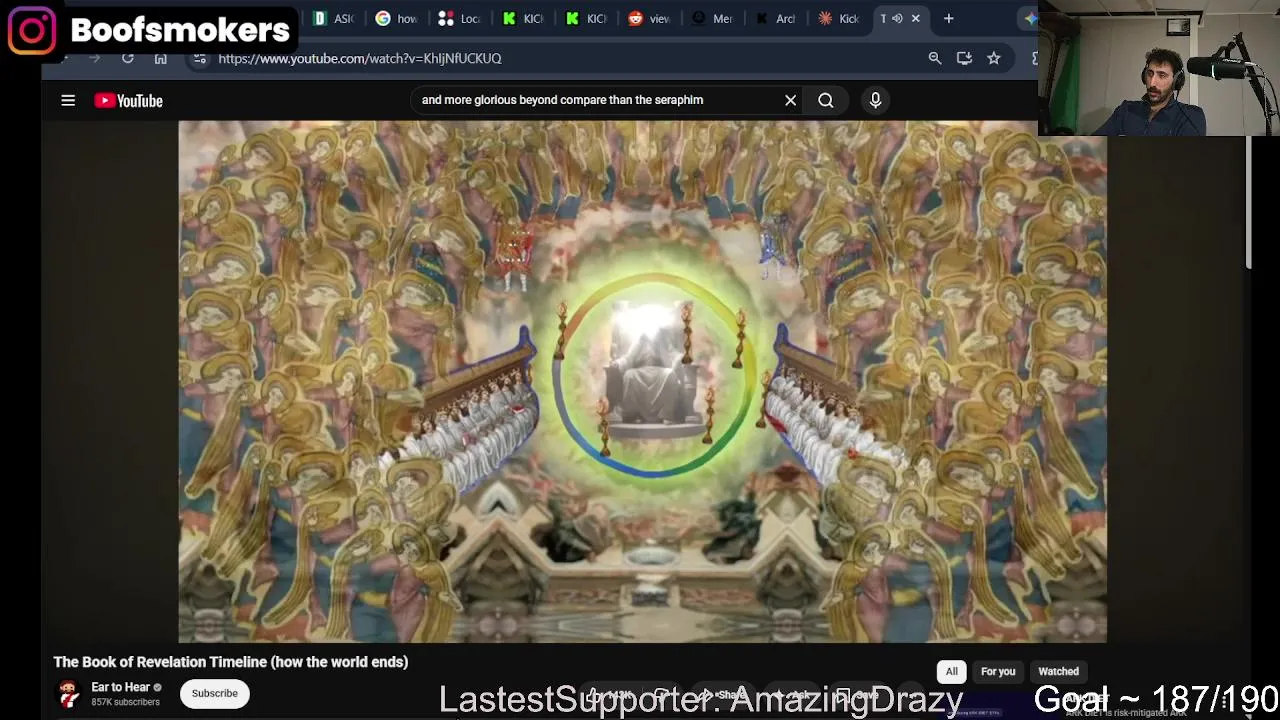Bookmark this page with the star
1280x720 pixels.
point(994,58)
